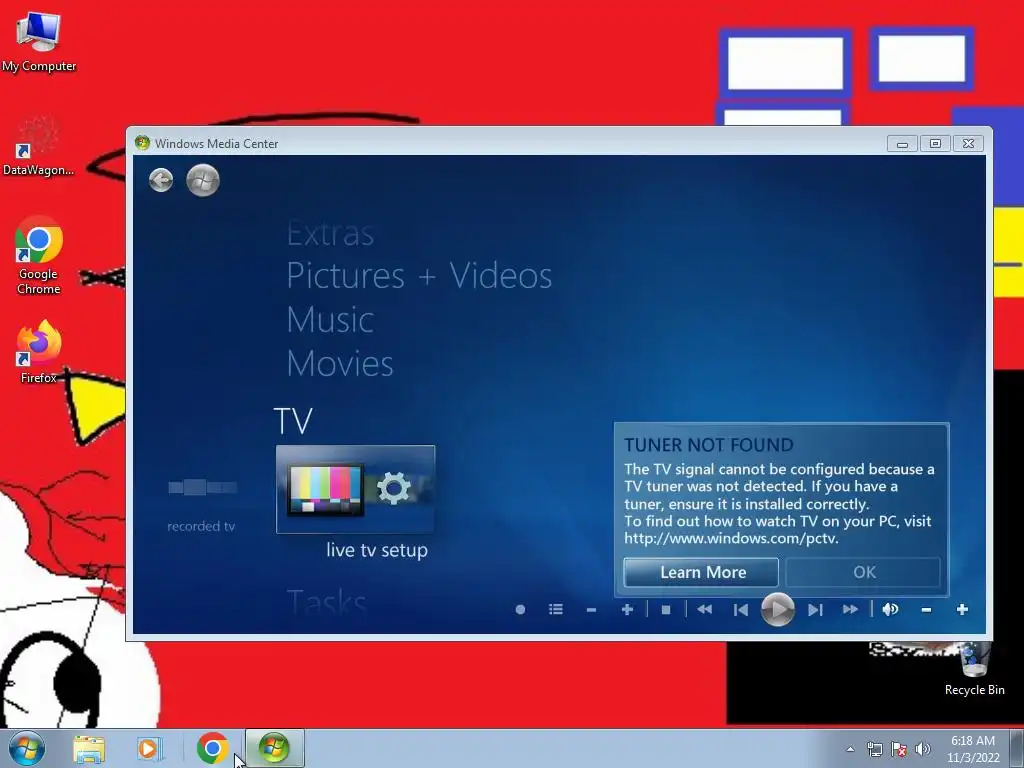Select the Firefox desktop shortcut
The width and height of the screenshot is (1024, 768).
click(x=39, y=351)
